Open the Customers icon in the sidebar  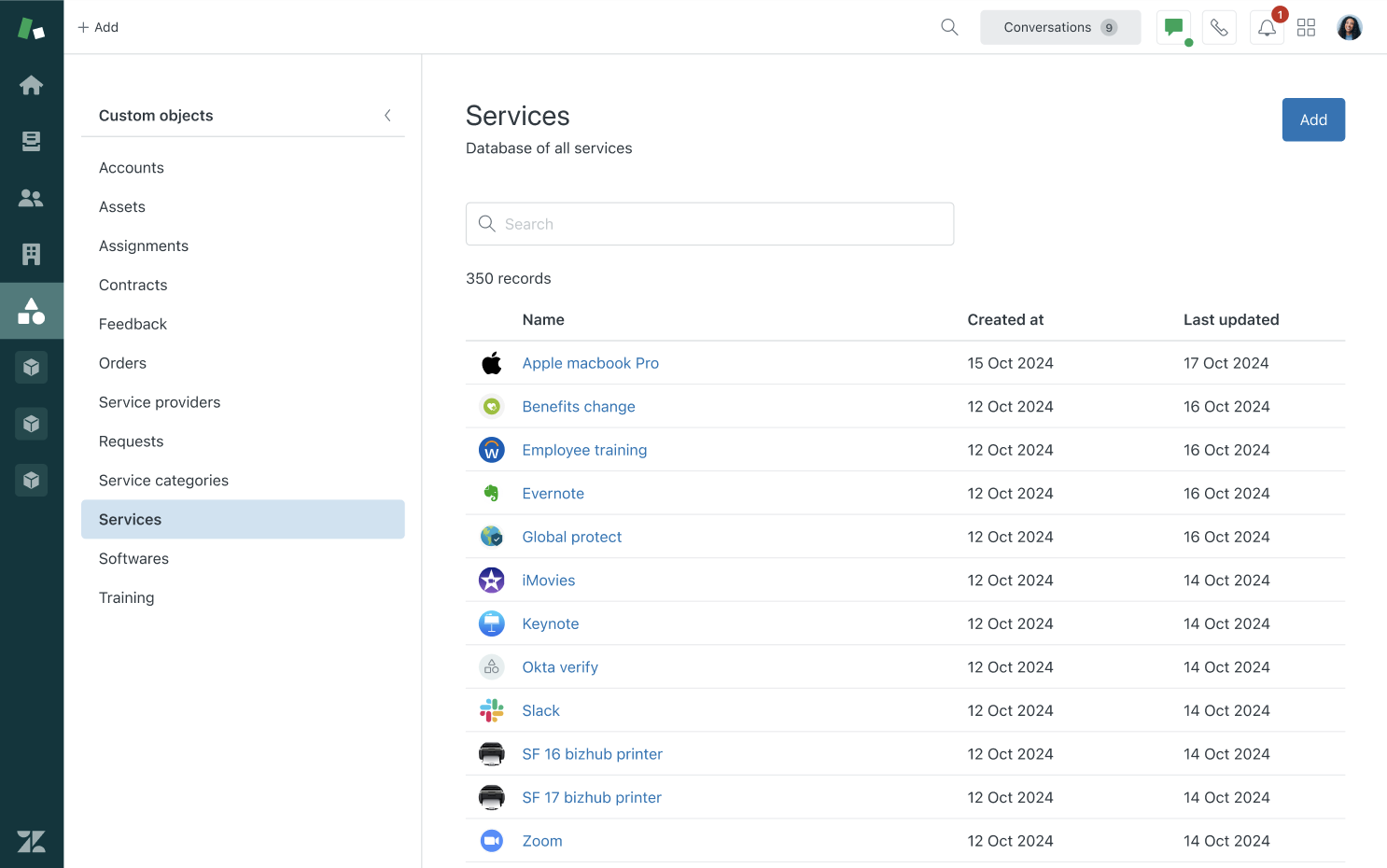click(x=31, y=197)
